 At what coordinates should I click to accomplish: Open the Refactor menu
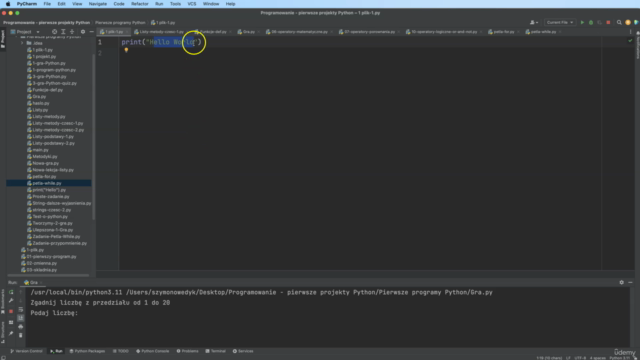point(140,4)
